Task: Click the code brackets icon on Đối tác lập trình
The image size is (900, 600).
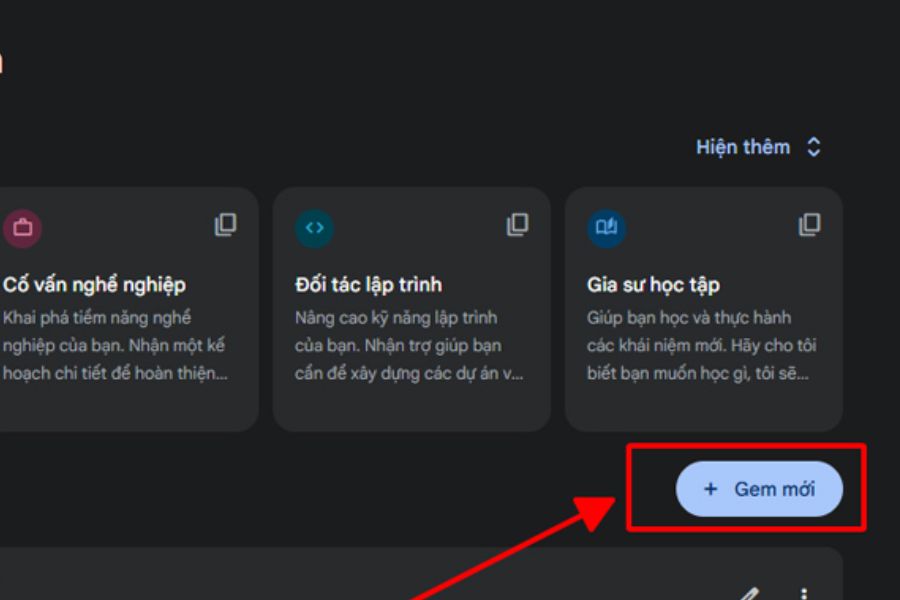Action: (x=314, y=228)
